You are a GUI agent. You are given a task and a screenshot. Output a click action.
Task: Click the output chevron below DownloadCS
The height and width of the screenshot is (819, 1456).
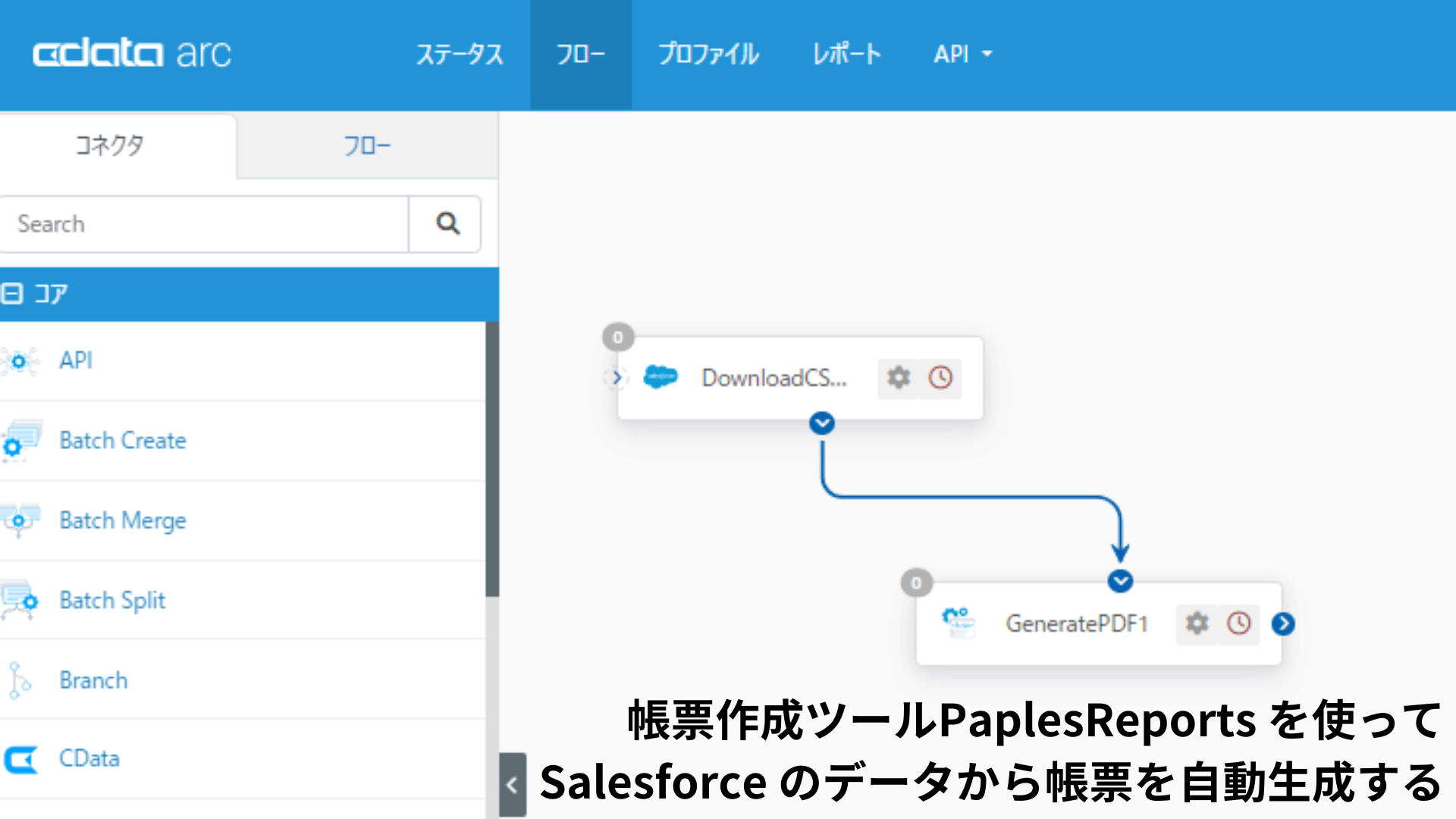822,423
